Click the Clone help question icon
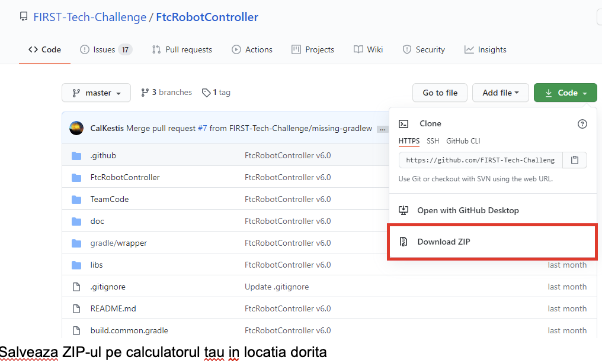Viewport: 603px width, 364px height. [582, 124]
